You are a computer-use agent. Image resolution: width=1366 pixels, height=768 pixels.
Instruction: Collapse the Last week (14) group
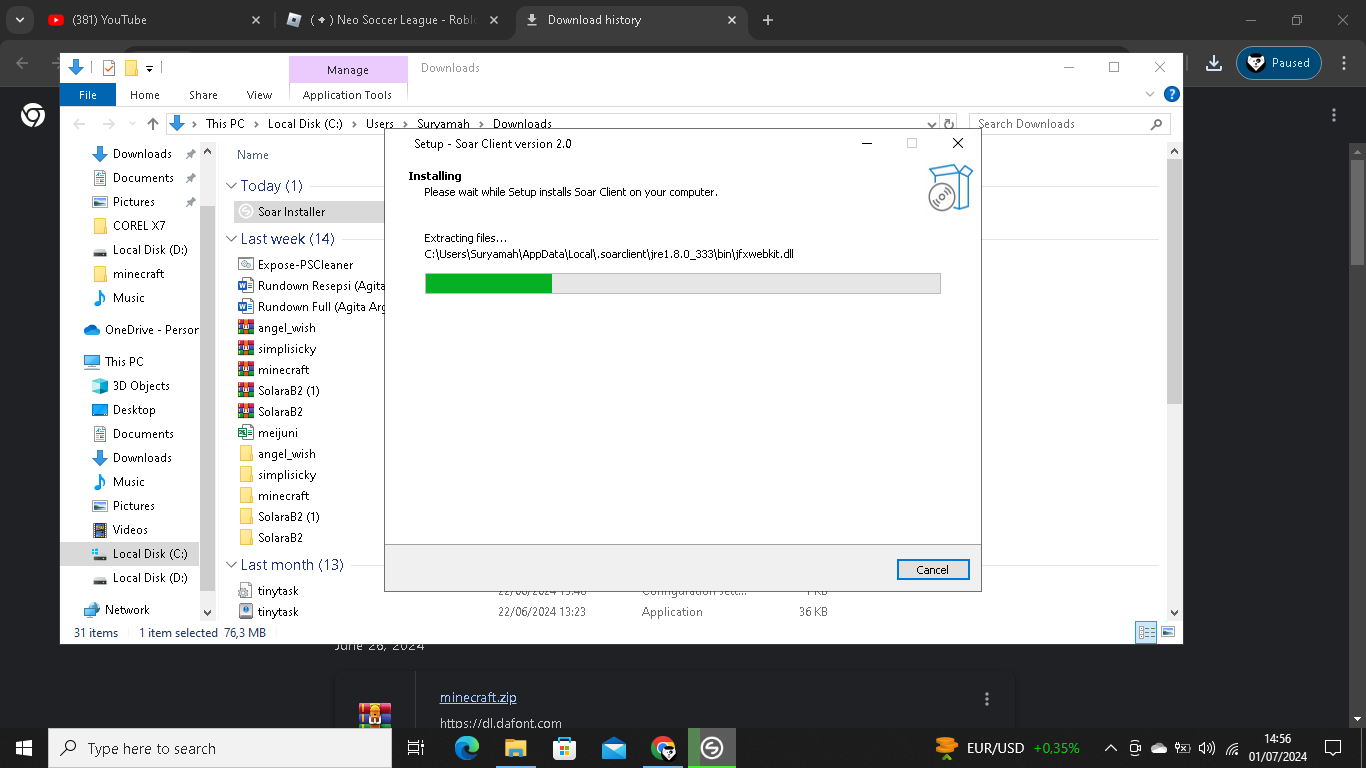click(232, 239)
